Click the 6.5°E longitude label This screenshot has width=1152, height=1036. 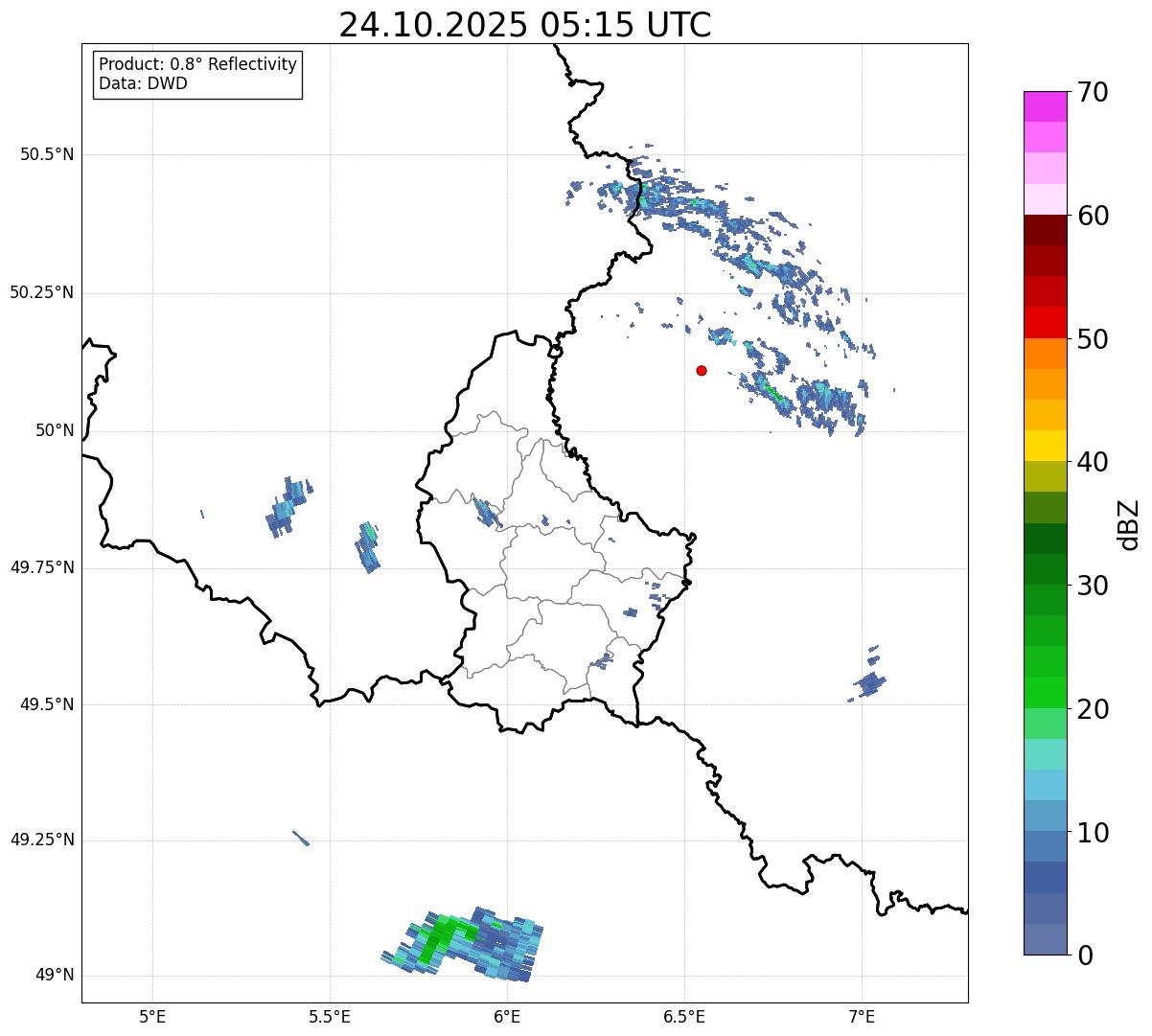click(684, 1016)
